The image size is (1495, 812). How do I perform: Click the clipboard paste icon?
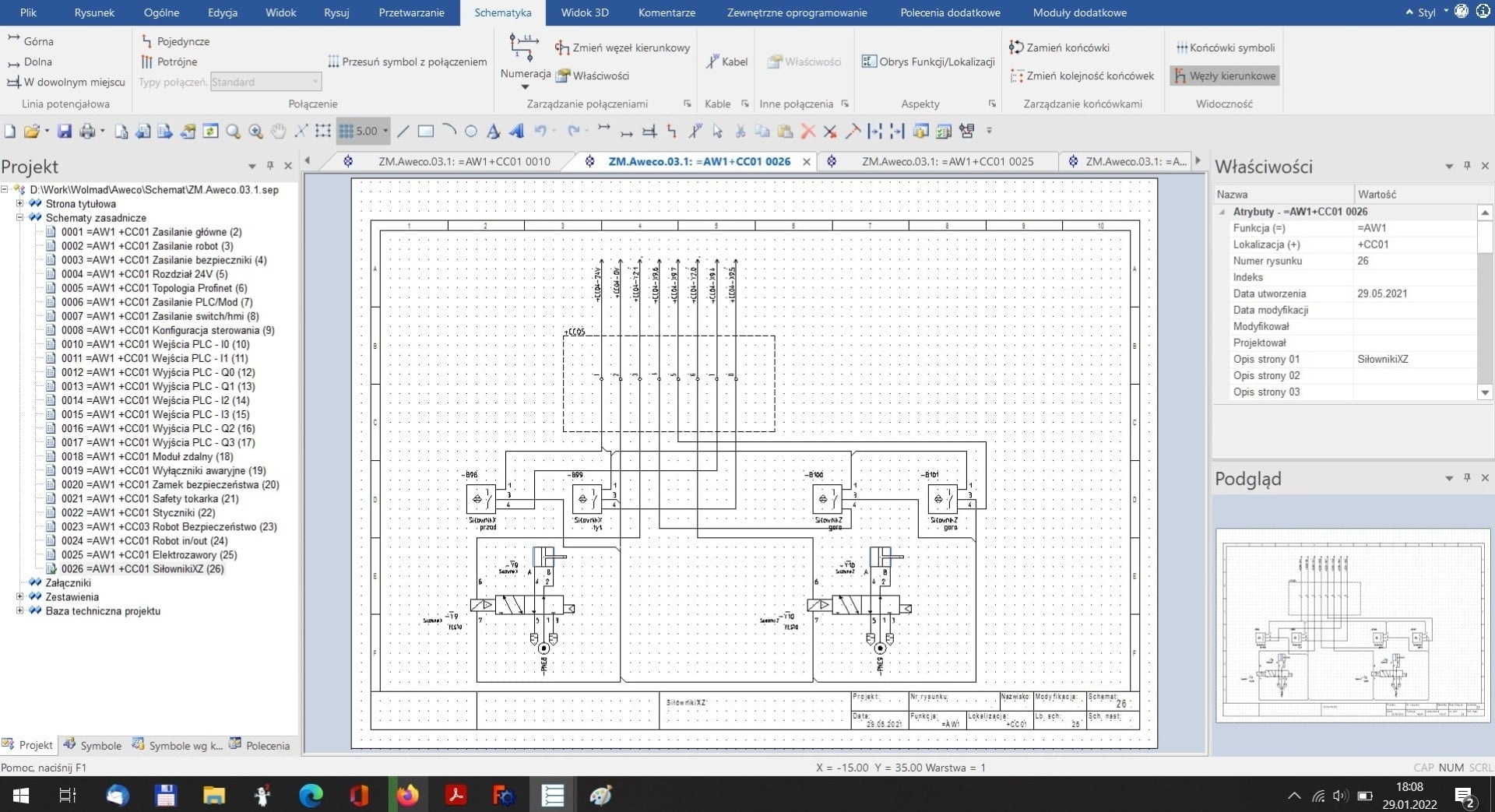[x=786, y=132]
